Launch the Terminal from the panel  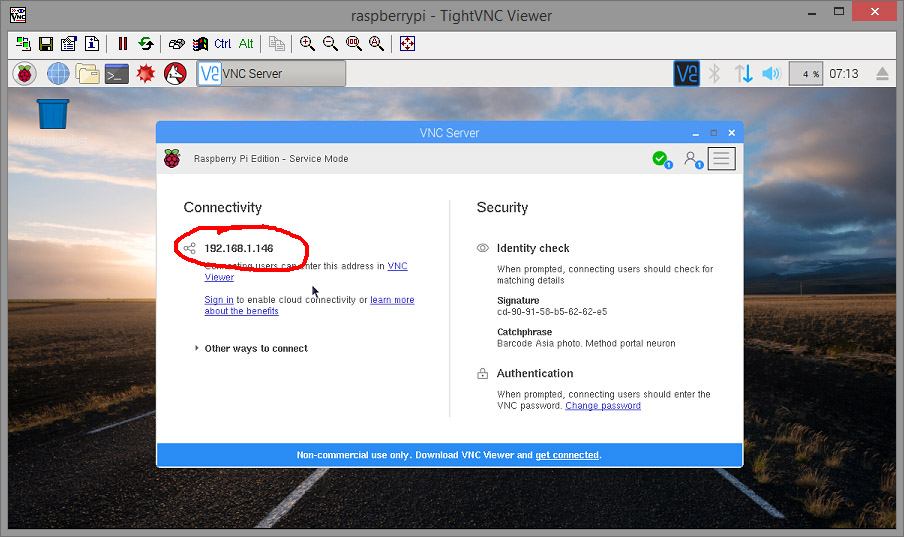116,74
